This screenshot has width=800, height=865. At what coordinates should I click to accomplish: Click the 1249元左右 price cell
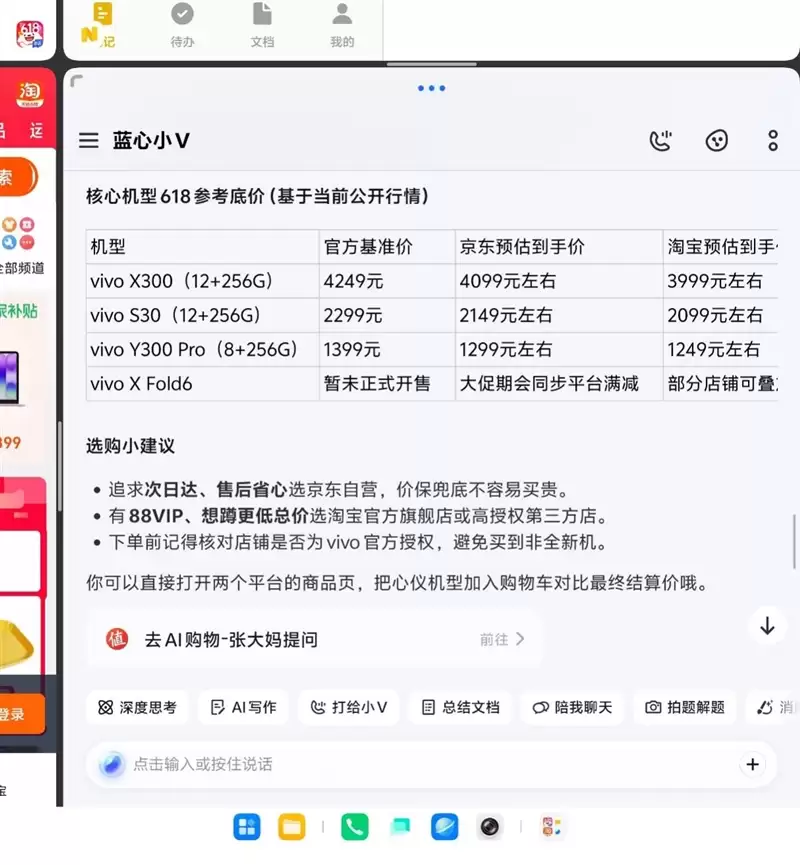point(721,350)
